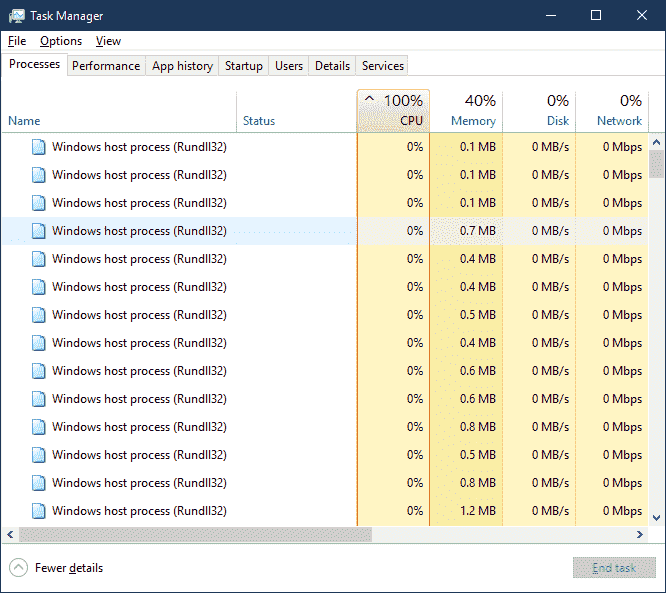Select the Processes tab

tap(34, 64)
